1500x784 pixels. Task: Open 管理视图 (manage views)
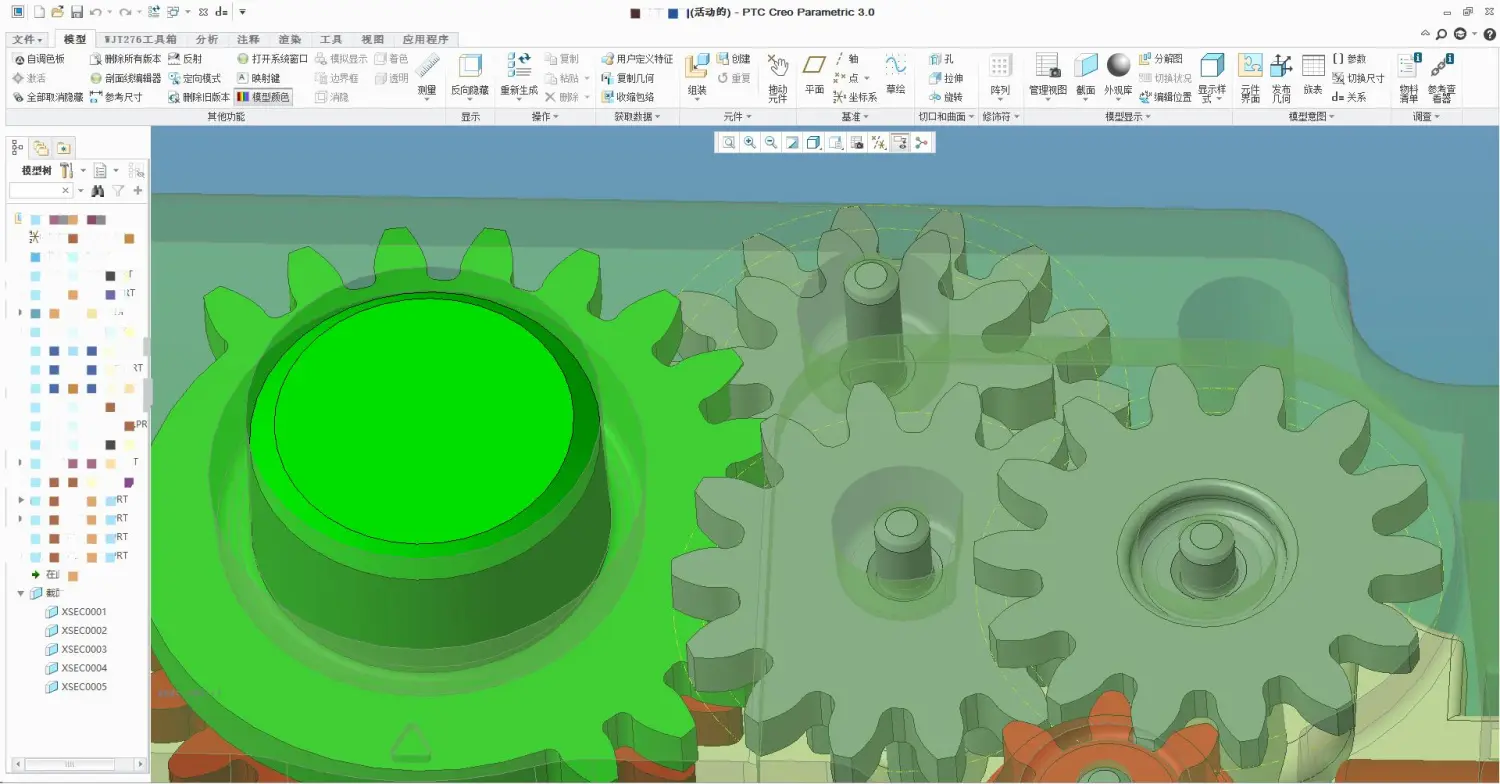click(1047, 76)
